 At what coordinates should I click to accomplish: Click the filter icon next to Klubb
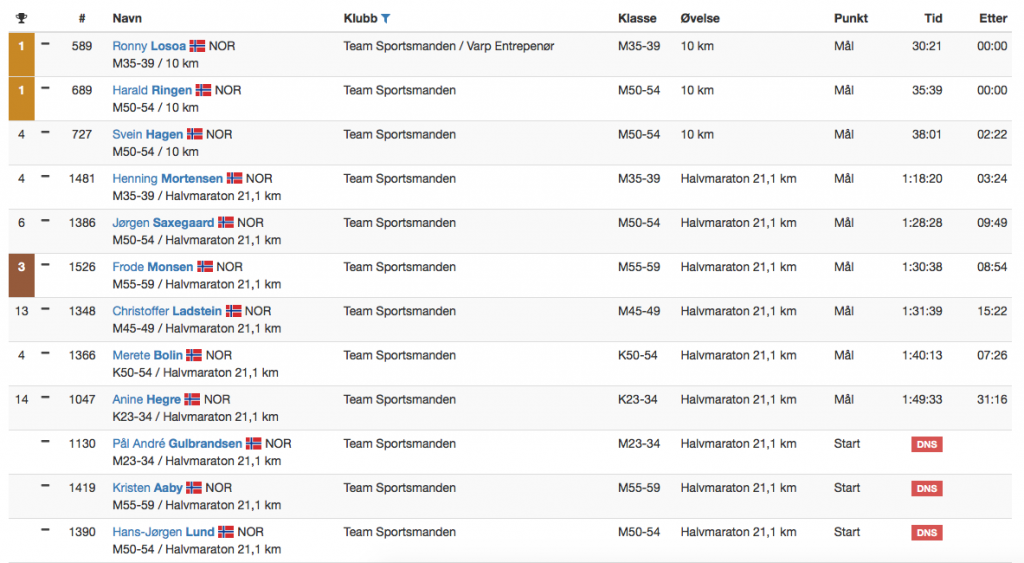[x=386, y=18]
